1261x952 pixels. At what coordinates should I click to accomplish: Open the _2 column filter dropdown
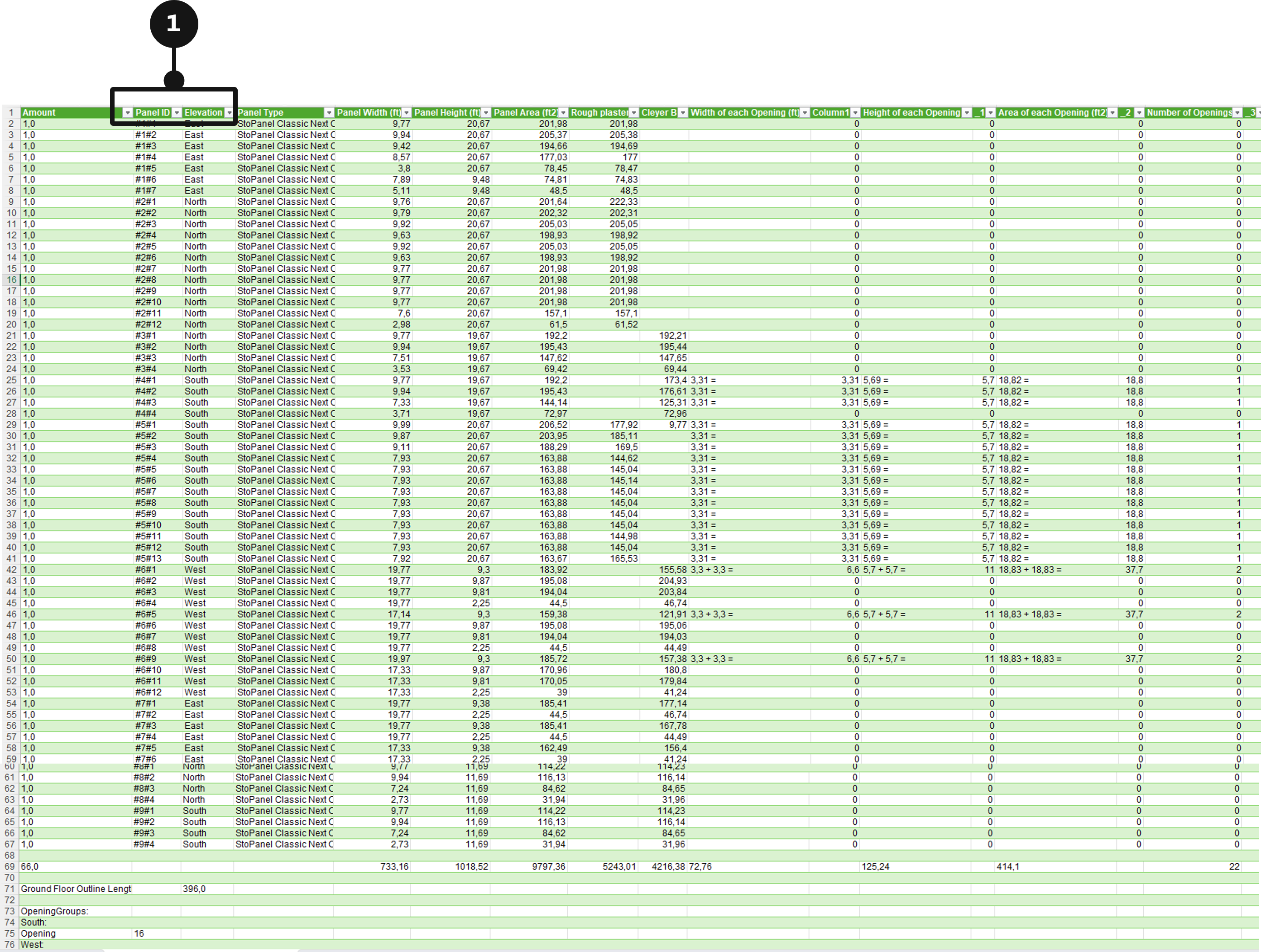click(1139, 113)
